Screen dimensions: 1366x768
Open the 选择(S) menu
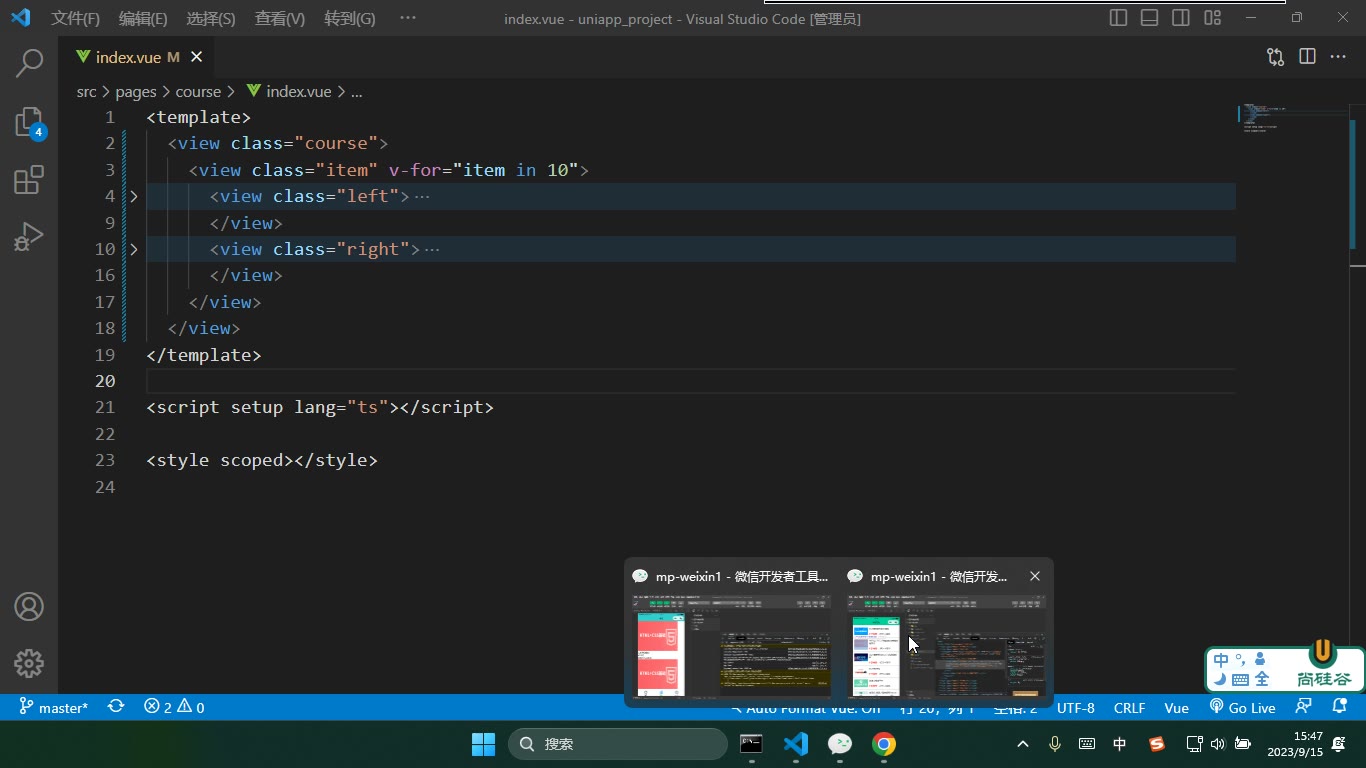pyautogui.click(x=211, y=18)
